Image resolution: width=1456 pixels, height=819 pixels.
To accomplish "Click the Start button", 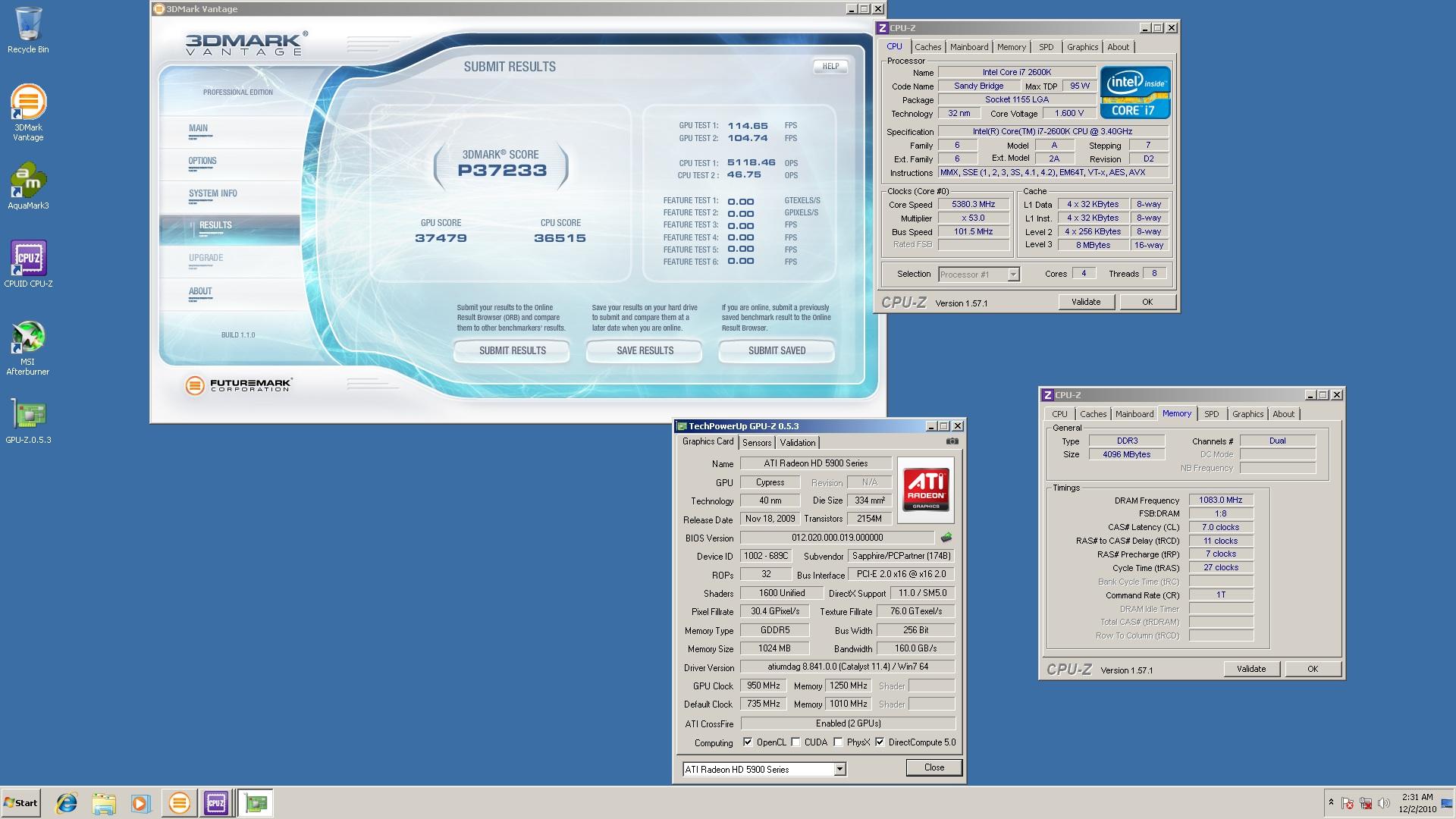I will pos(20,803).
